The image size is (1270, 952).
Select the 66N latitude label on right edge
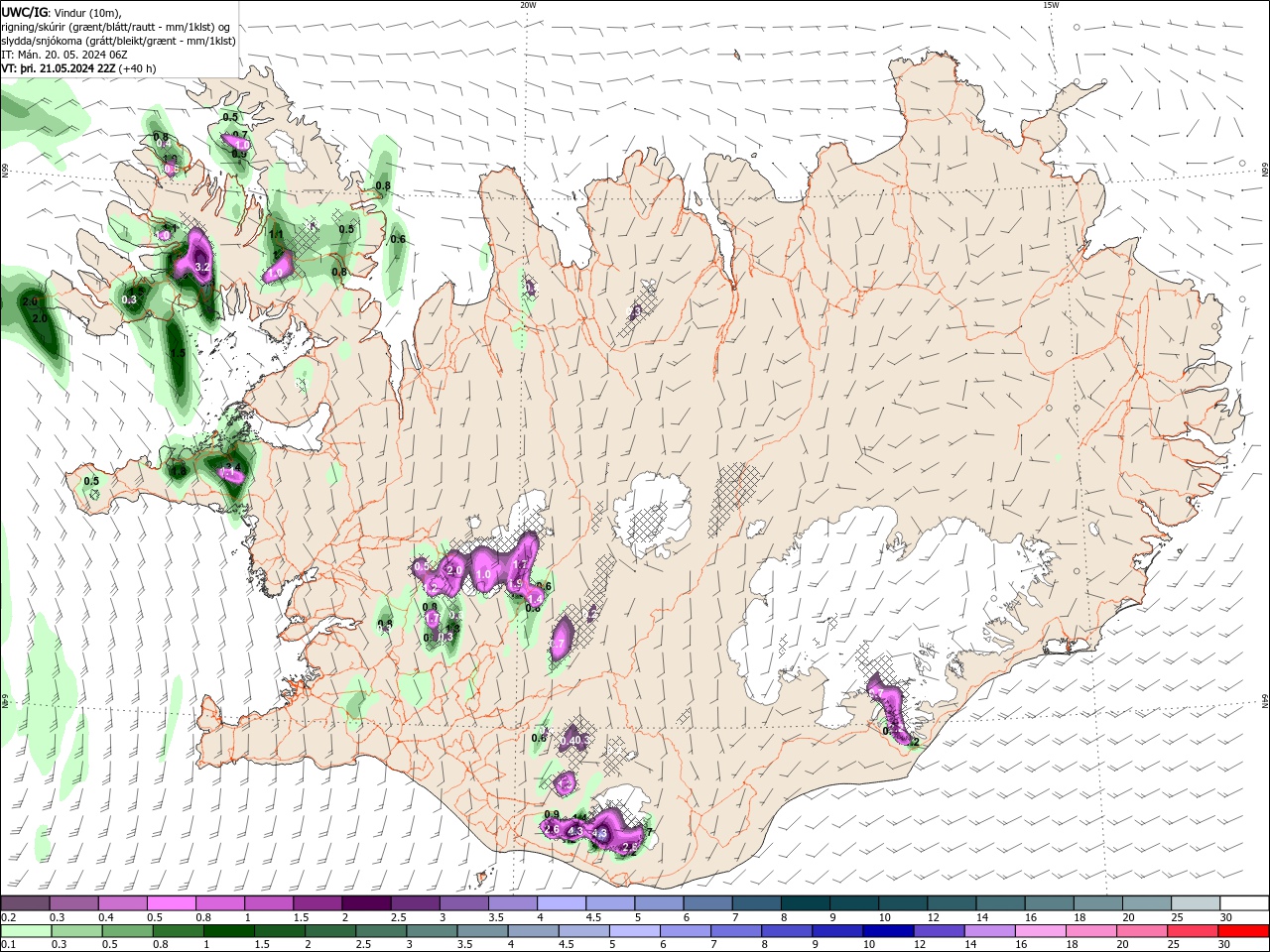pyautogui.click(x=1265, y=171)
